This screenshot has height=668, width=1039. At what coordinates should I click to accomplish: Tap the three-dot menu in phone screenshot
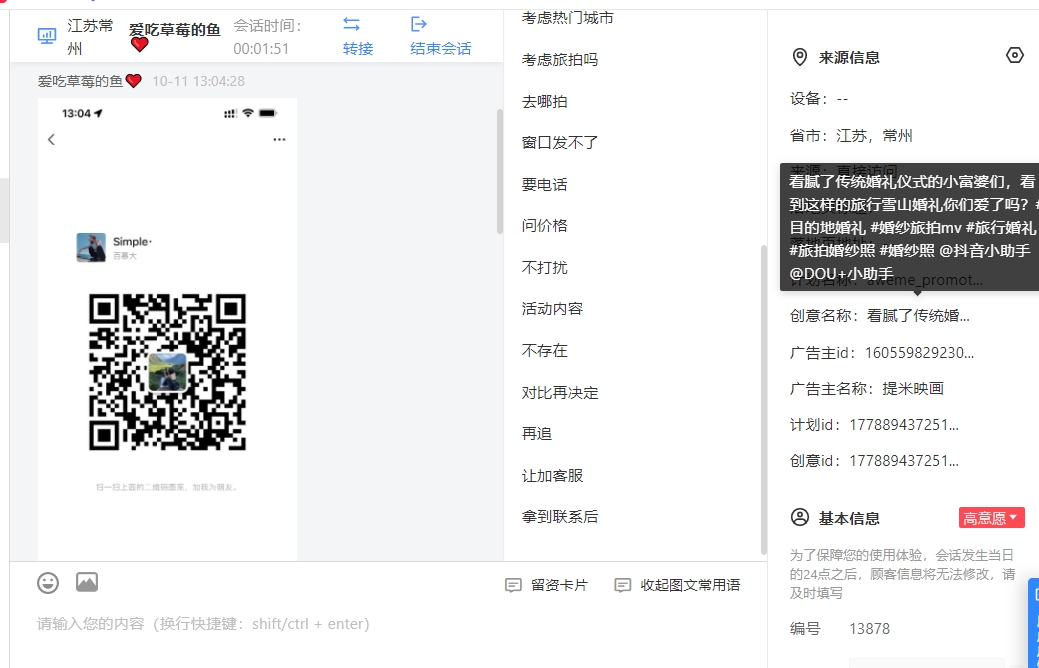(280, 139)
